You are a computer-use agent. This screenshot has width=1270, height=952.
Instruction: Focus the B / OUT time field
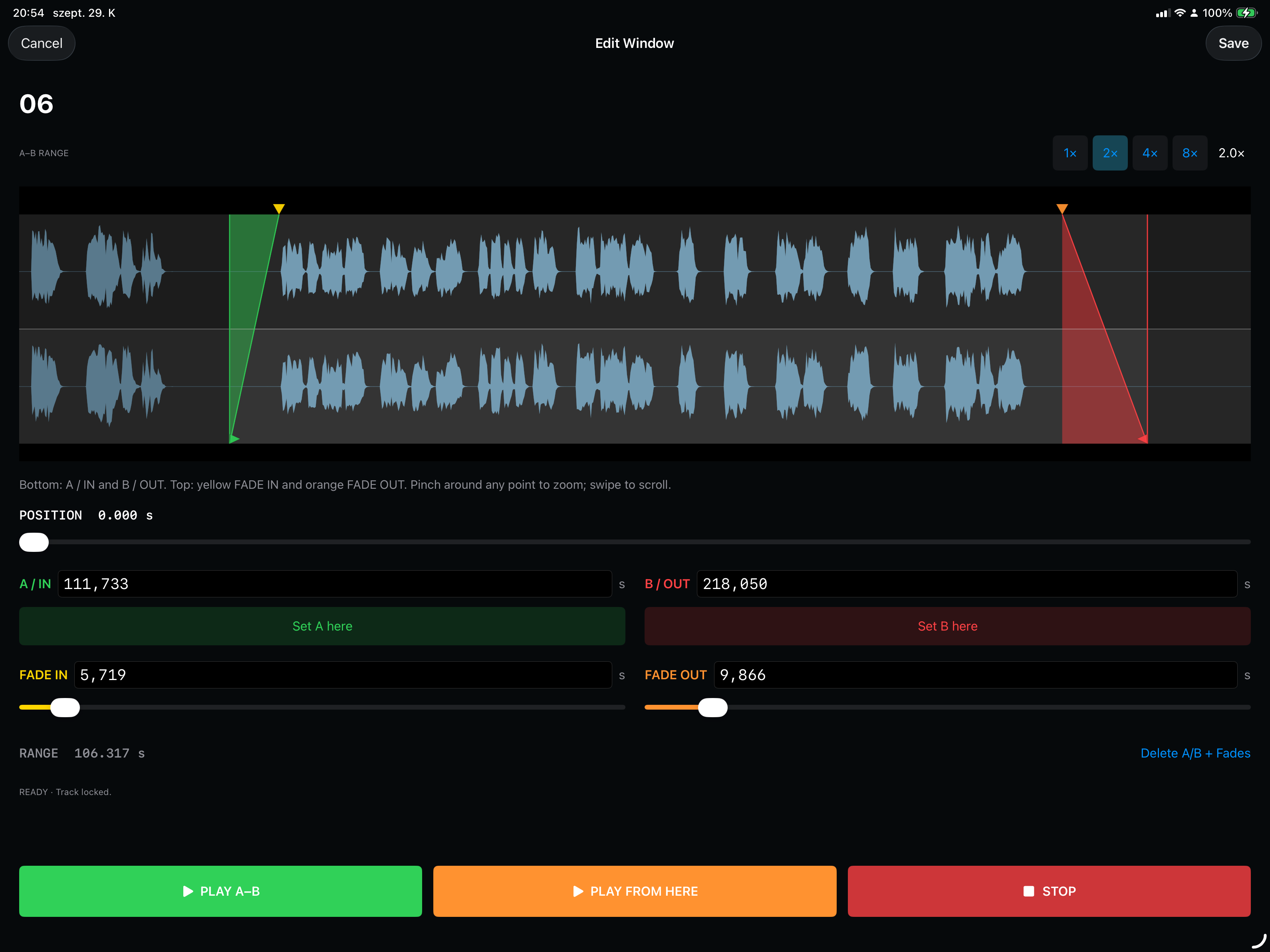tap(967, 584)
